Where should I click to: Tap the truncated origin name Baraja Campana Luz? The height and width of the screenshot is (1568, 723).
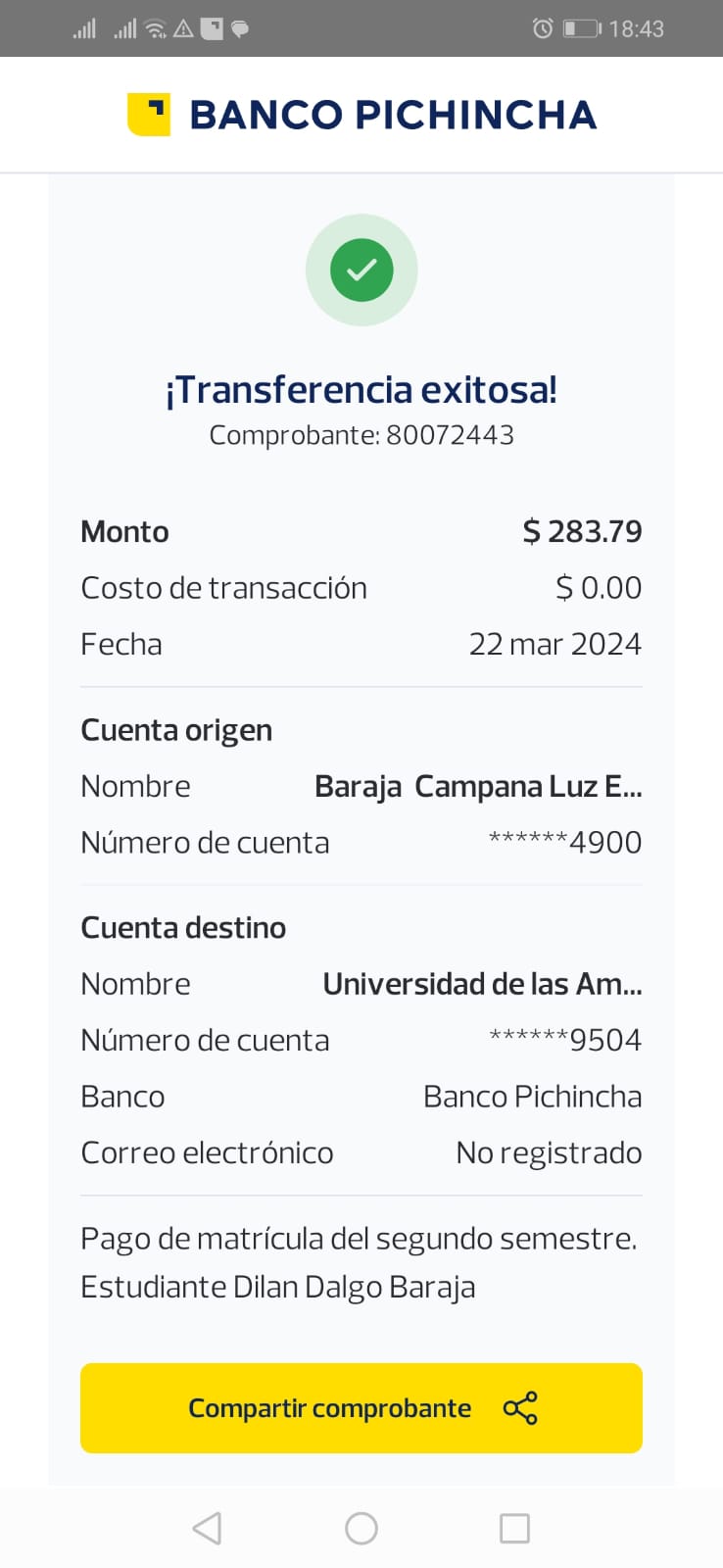(478, 787)
